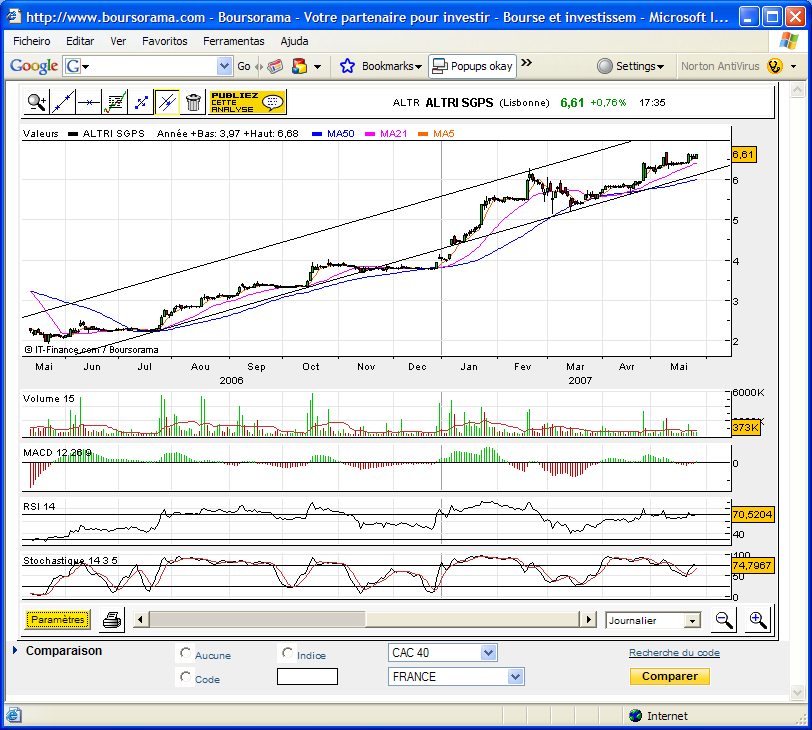
Task: Select the Code radio button
Action: tap(185, 677)
